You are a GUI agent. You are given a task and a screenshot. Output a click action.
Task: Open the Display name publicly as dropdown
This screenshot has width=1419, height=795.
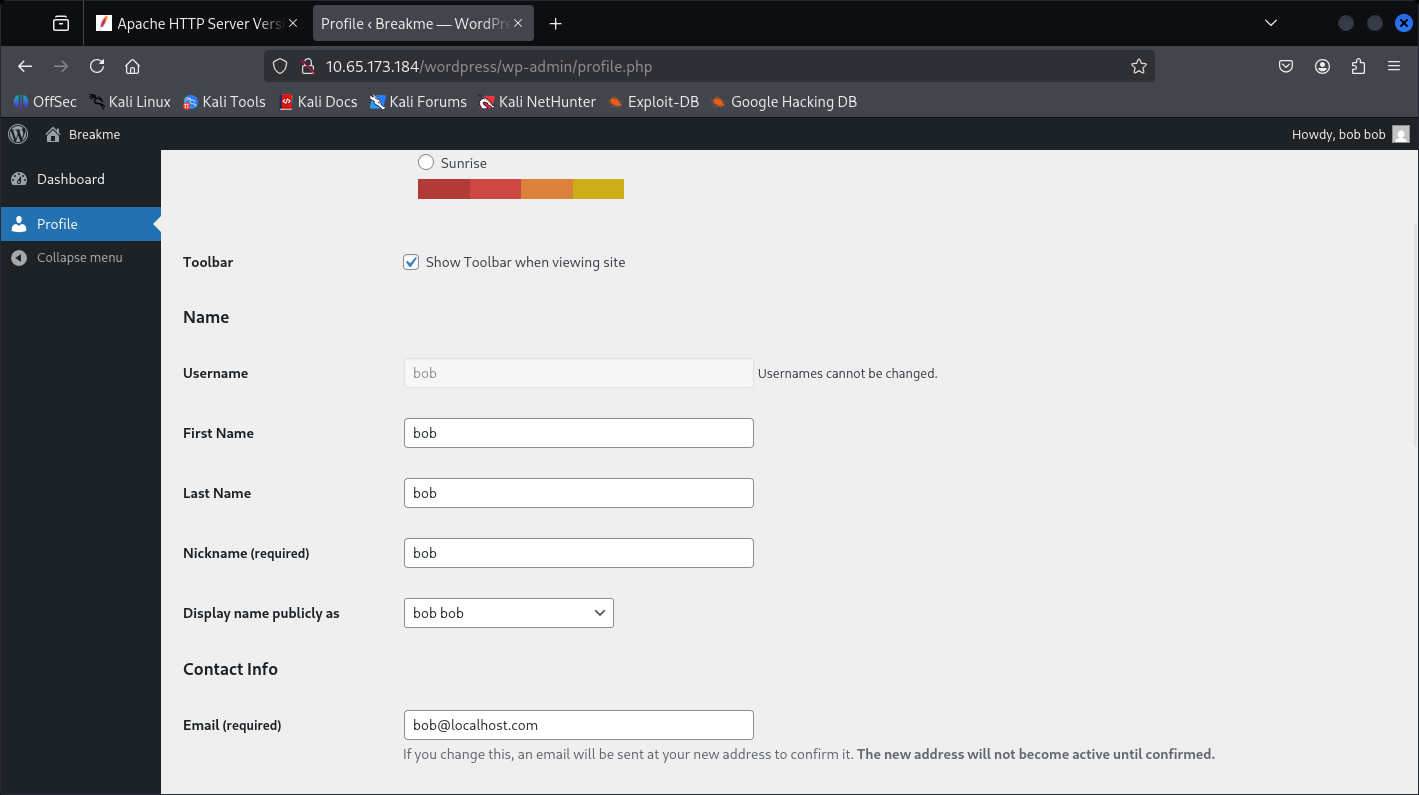point(509,613)
